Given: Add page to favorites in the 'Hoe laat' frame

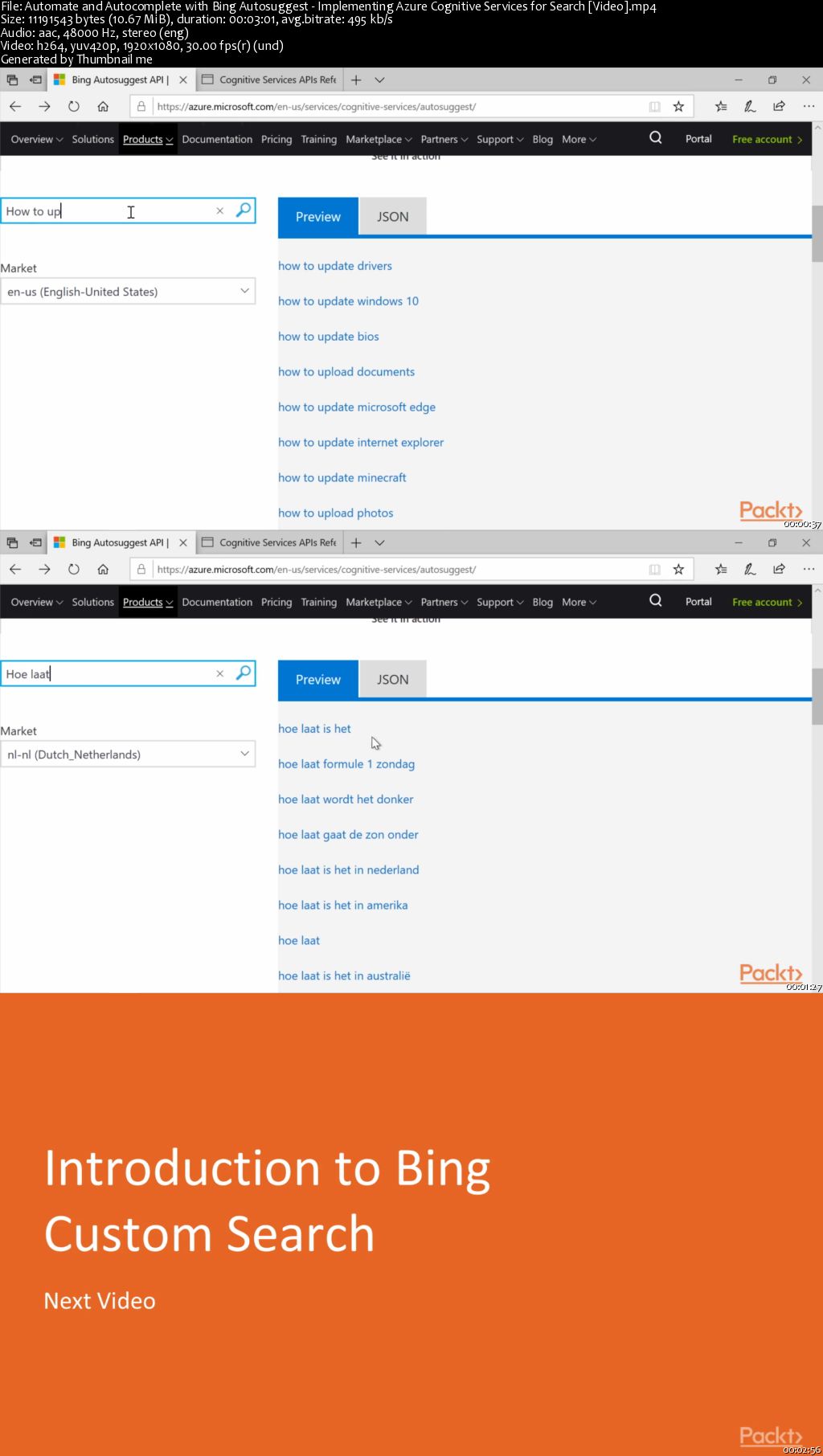Looking at the screenshot, I should [x=678, y=569].
